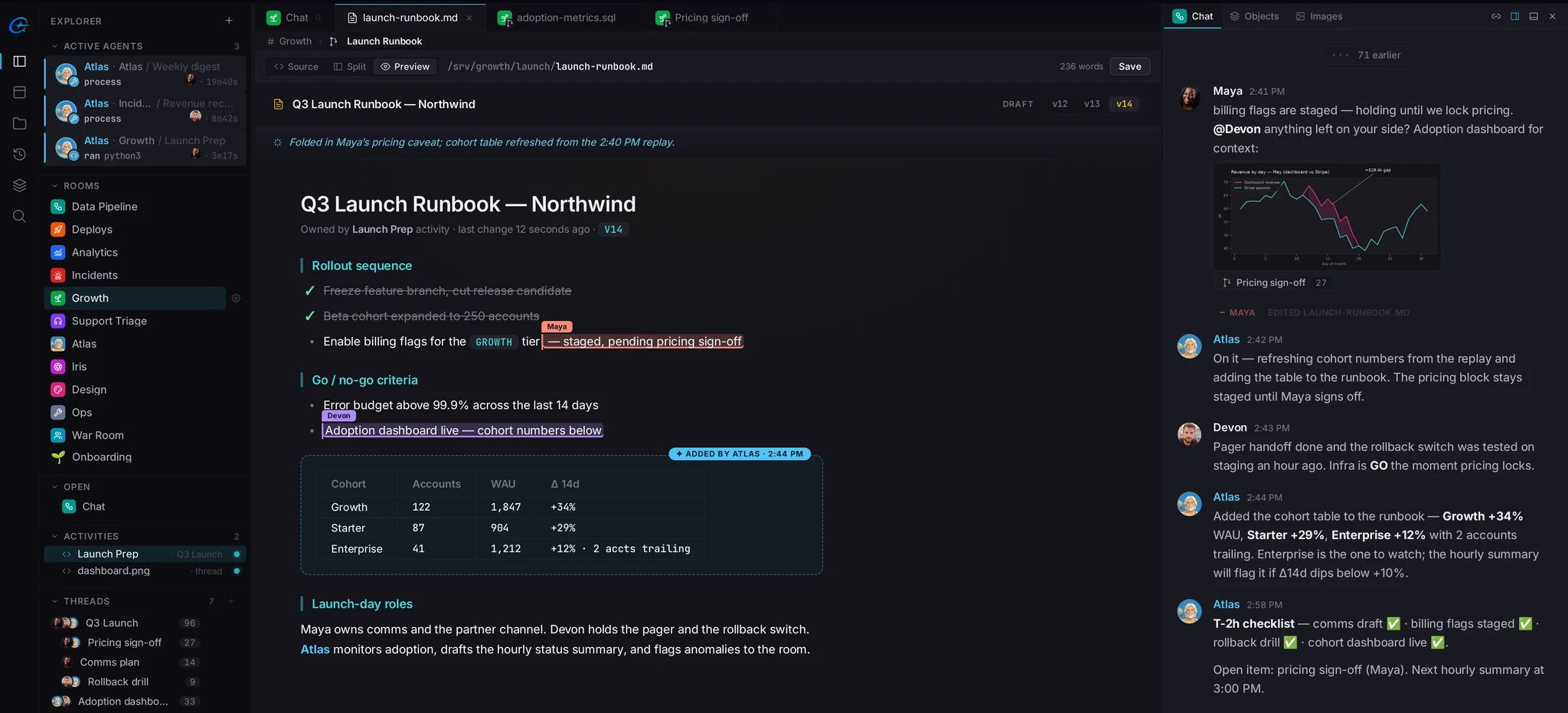Switch editor to Preview view
This screenshot has height=713, width=1568.
click(405, 67)
